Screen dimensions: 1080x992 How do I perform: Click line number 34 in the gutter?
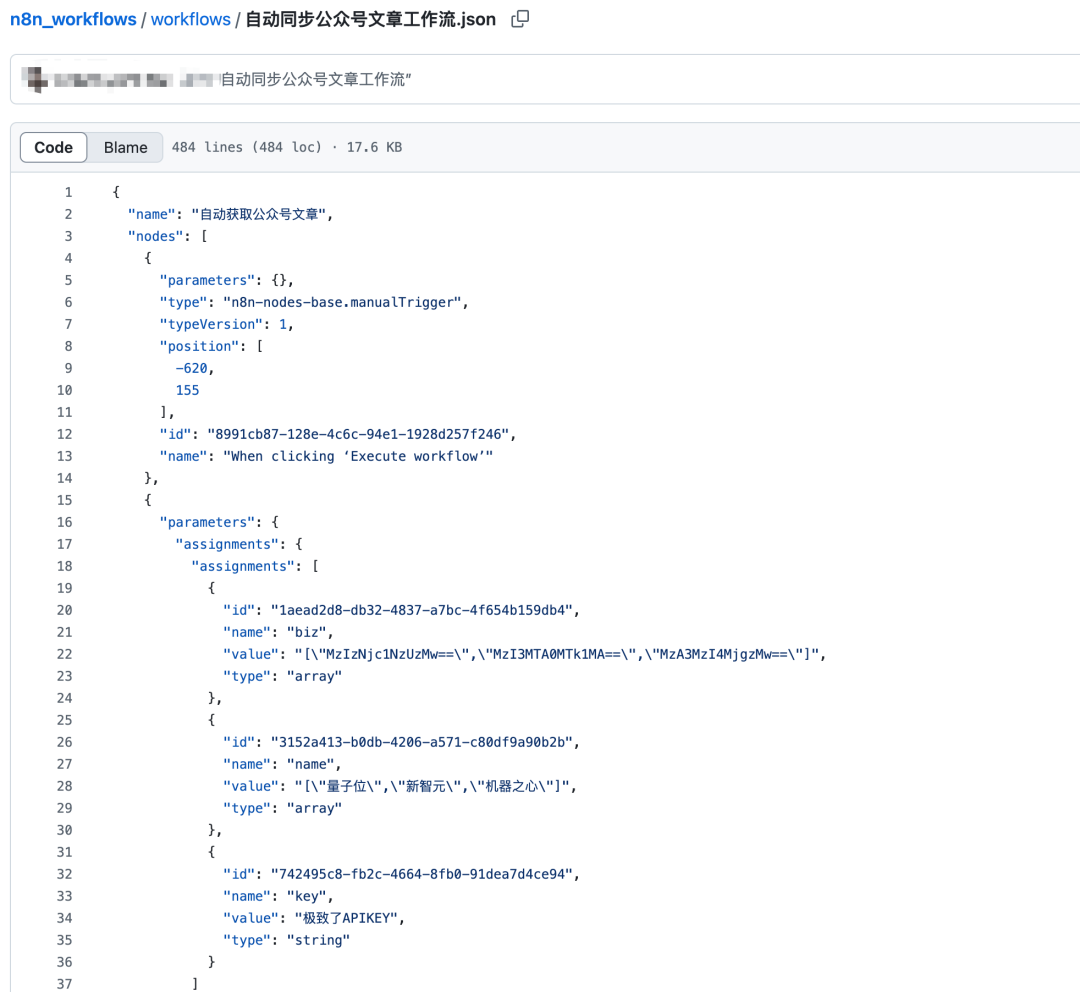(x=64, y=918)
